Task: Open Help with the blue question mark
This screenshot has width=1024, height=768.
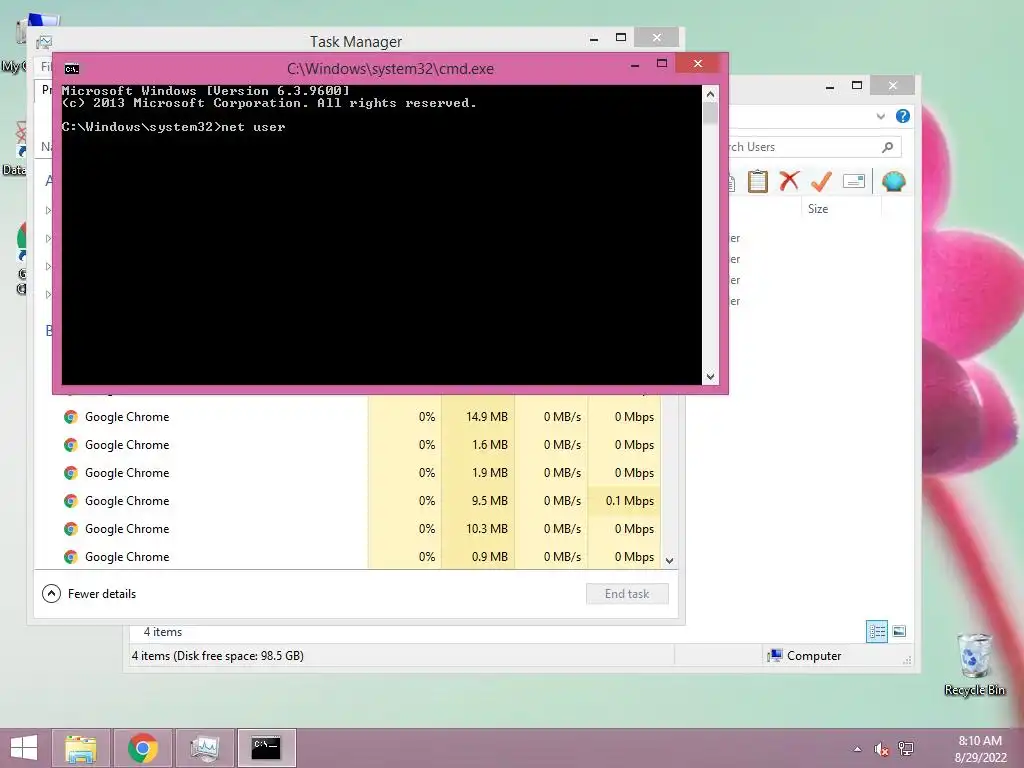Action: point(903,116)
